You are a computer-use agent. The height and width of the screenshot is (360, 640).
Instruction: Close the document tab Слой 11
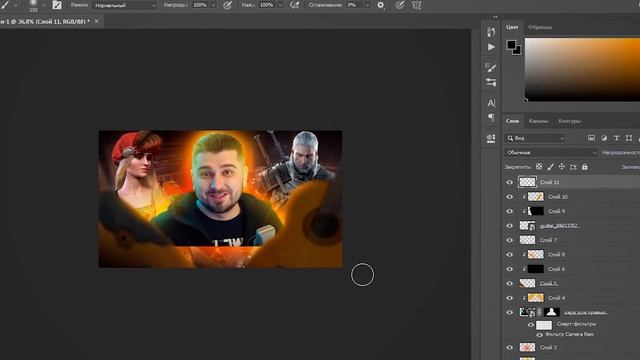coord(97,21)
